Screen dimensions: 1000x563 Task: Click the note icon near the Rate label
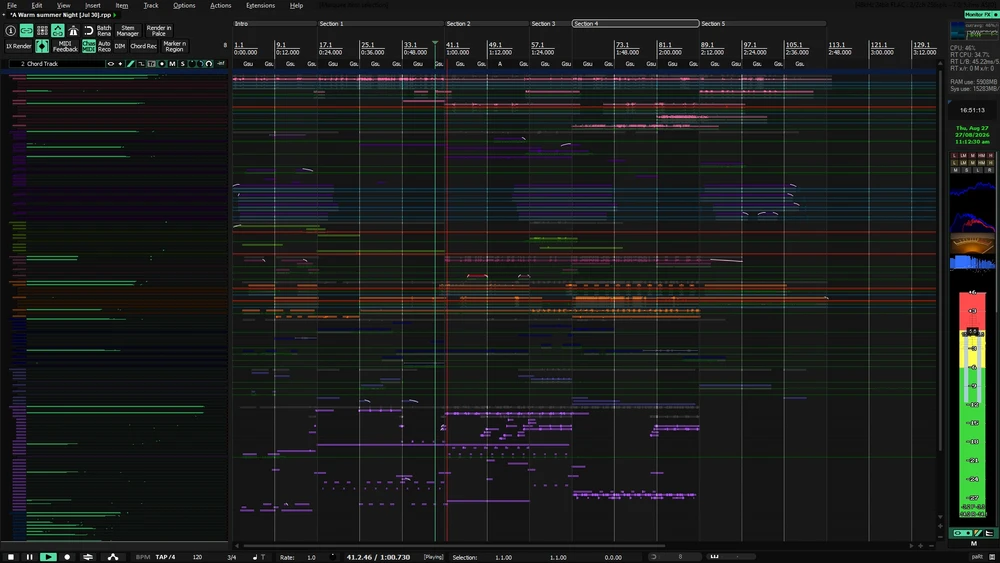(255, 557)
